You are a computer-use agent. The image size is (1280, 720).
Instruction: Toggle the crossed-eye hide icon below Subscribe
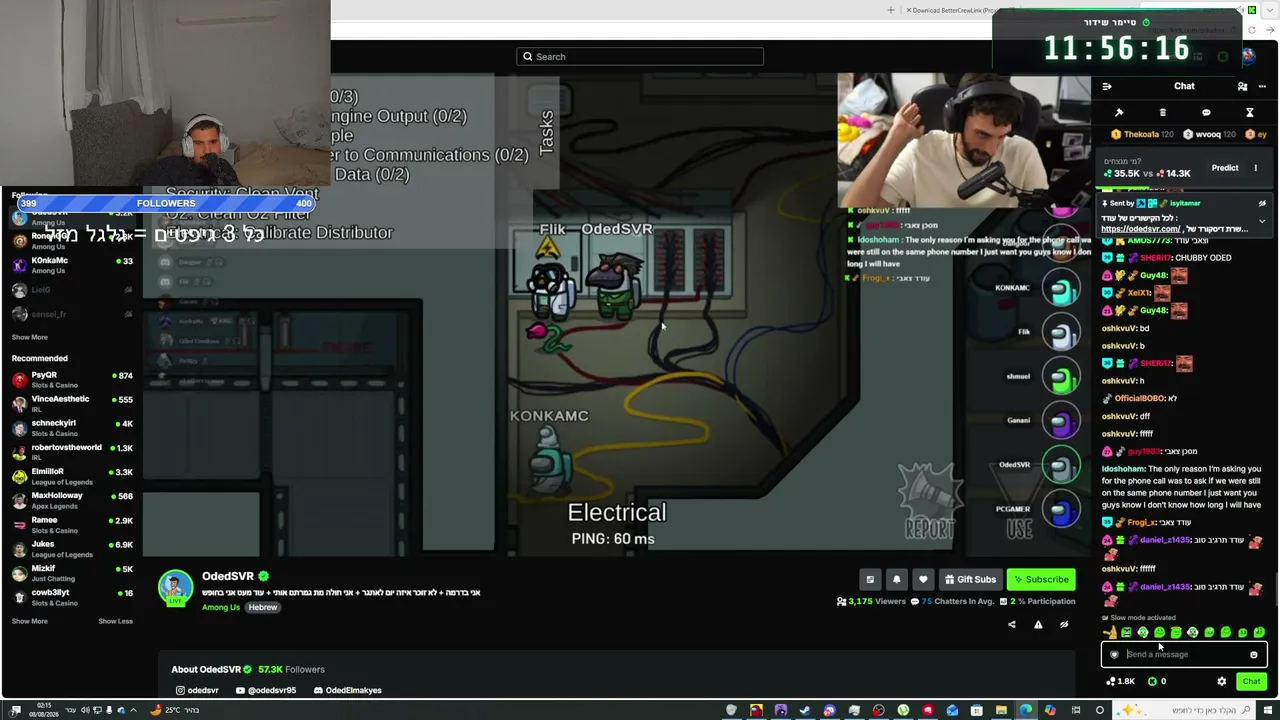click(1064, 625)
